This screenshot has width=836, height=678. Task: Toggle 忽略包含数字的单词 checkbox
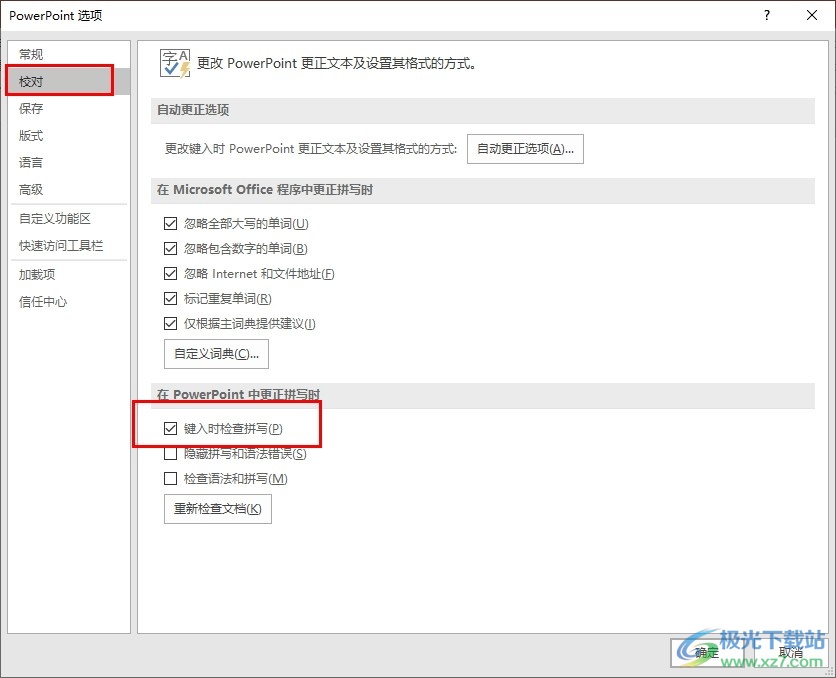[x=170, y=249]
